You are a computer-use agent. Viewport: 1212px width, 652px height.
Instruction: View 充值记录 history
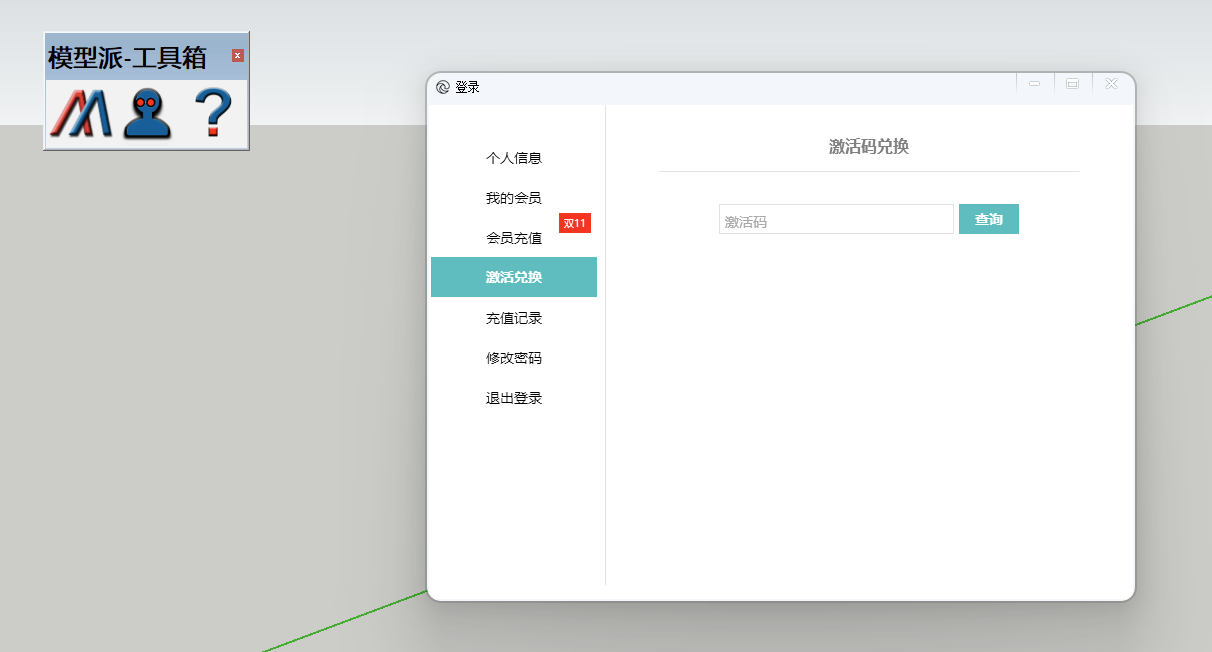click(x=513, y=318)
